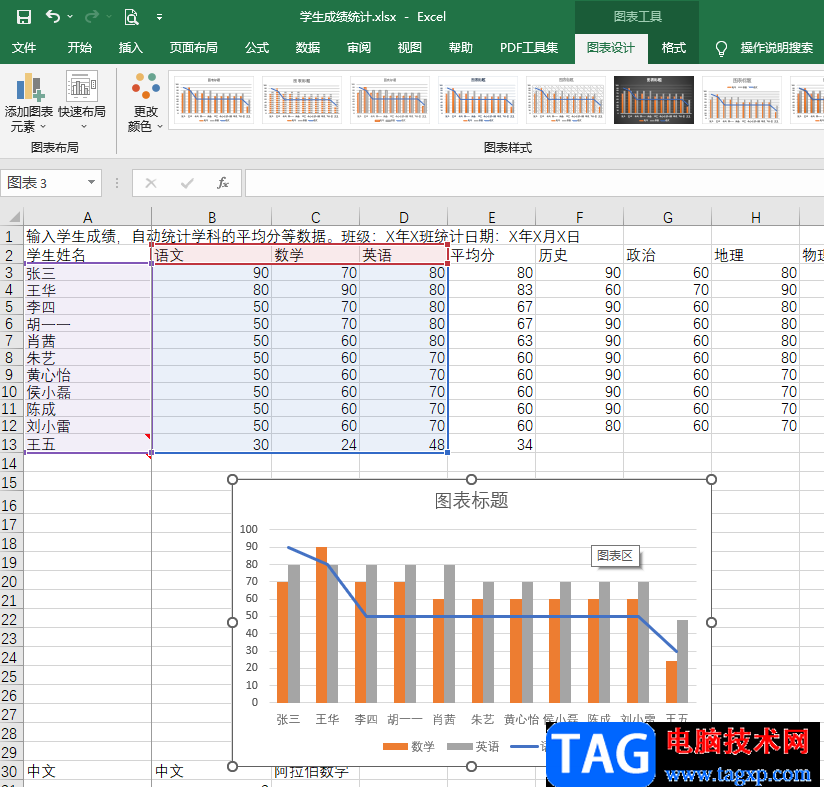Click the 数学 legend entry in chart

pyautogui.click(x=409, y=746)
